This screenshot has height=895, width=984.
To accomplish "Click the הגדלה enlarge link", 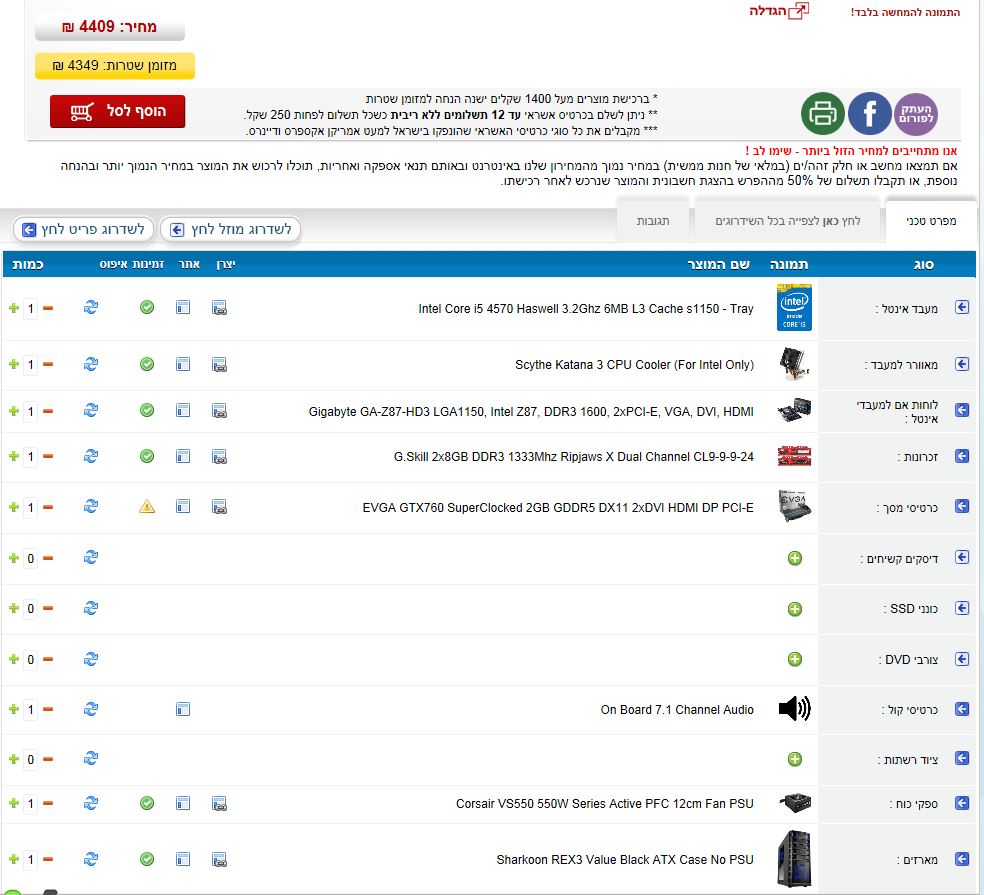I will pyautogui.click(x=779, y=11).
